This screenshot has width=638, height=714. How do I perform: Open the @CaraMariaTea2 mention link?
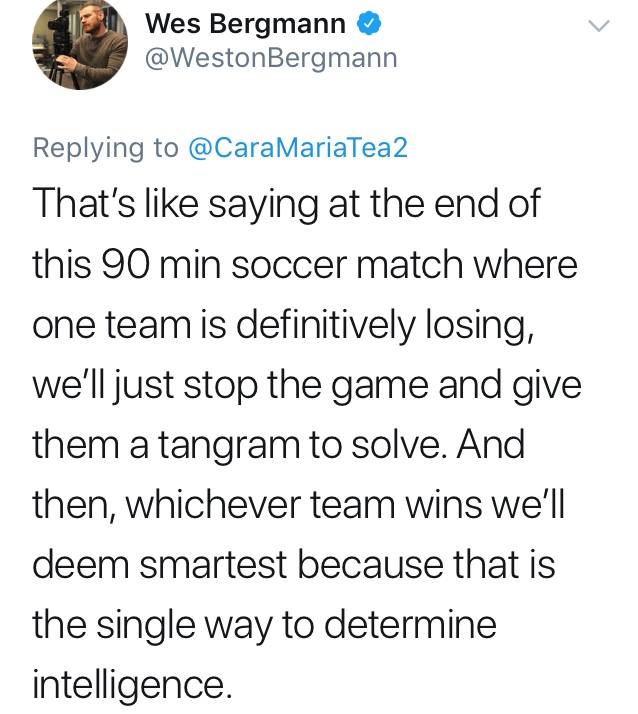(x=298, y=148)
